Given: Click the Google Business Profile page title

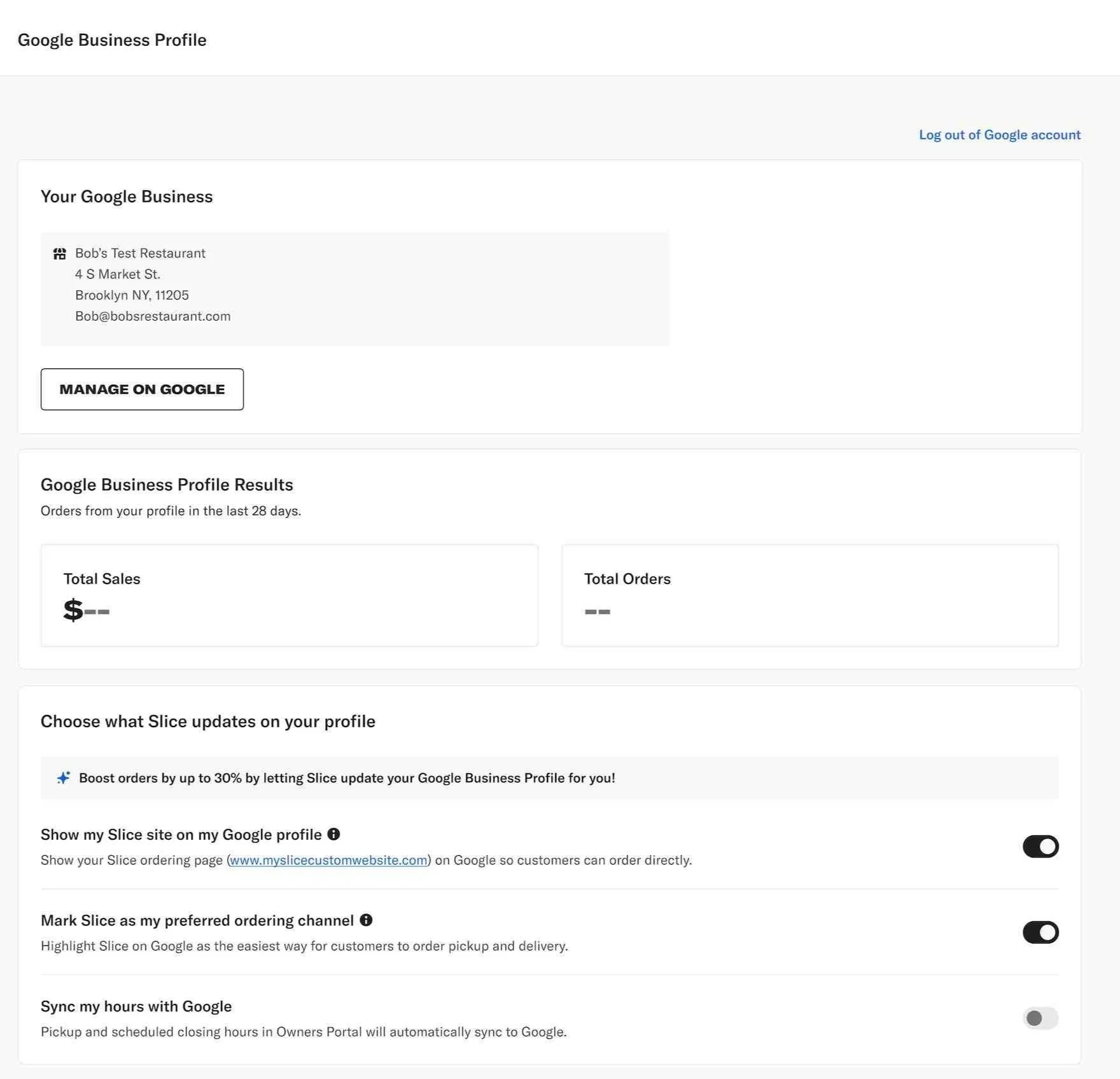Looking at the screenshot, I should coord(112,40).
